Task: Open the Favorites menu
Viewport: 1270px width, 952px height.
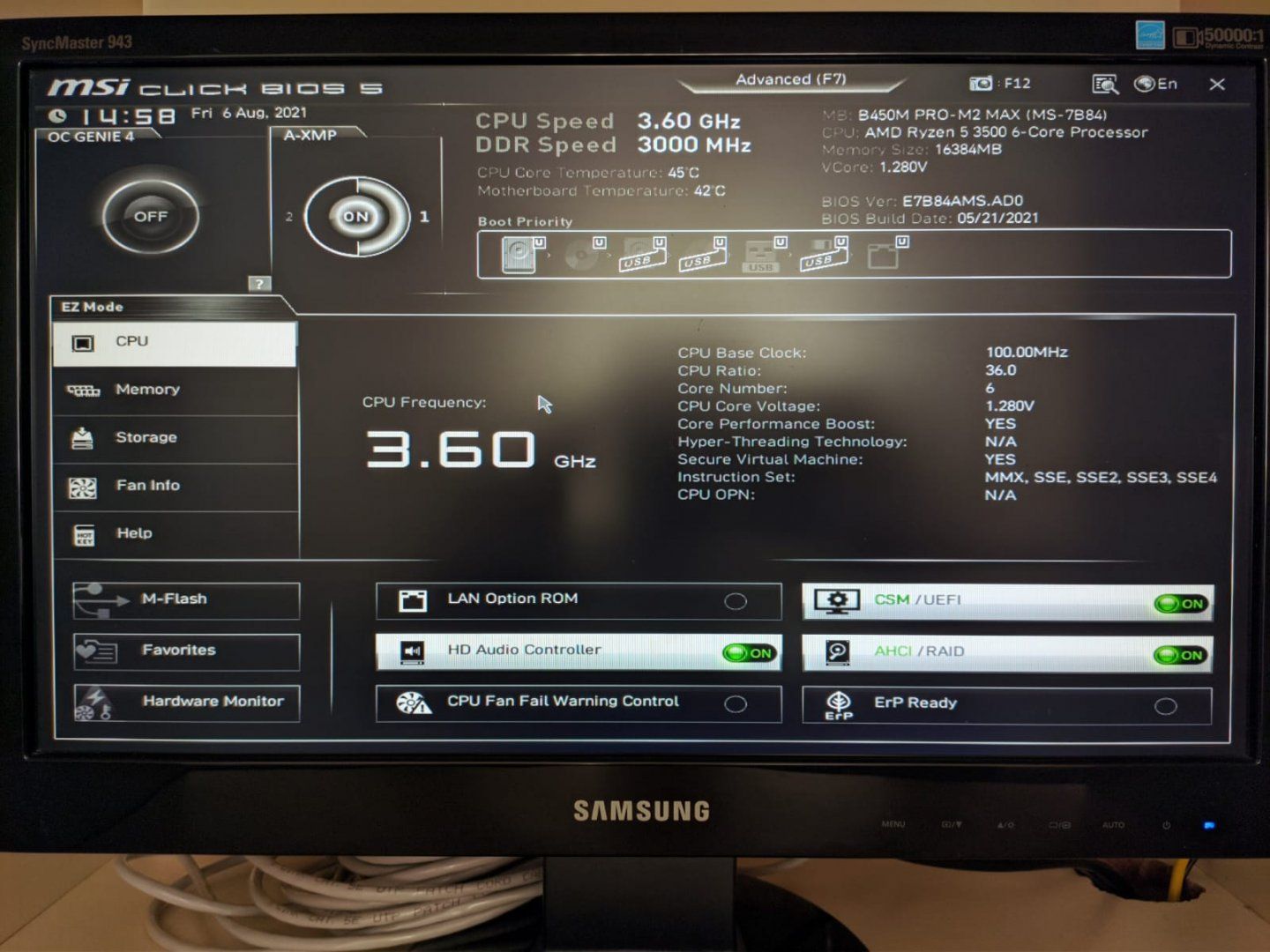Action: click(186, 651)
